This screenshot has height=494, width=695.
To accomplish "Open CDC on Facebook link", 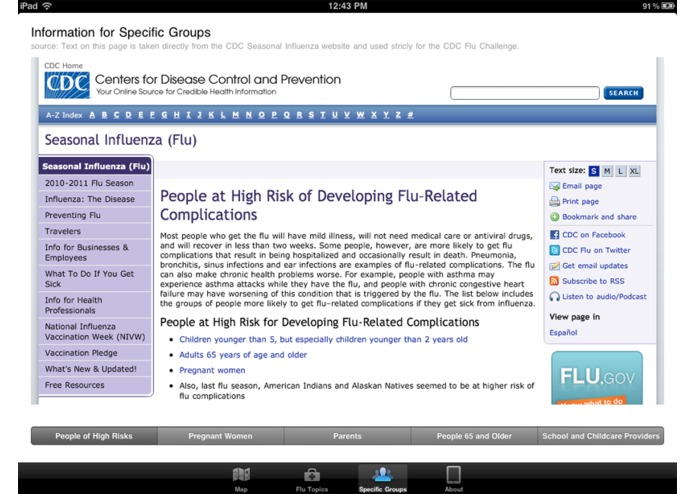I will tap(593, 235).
